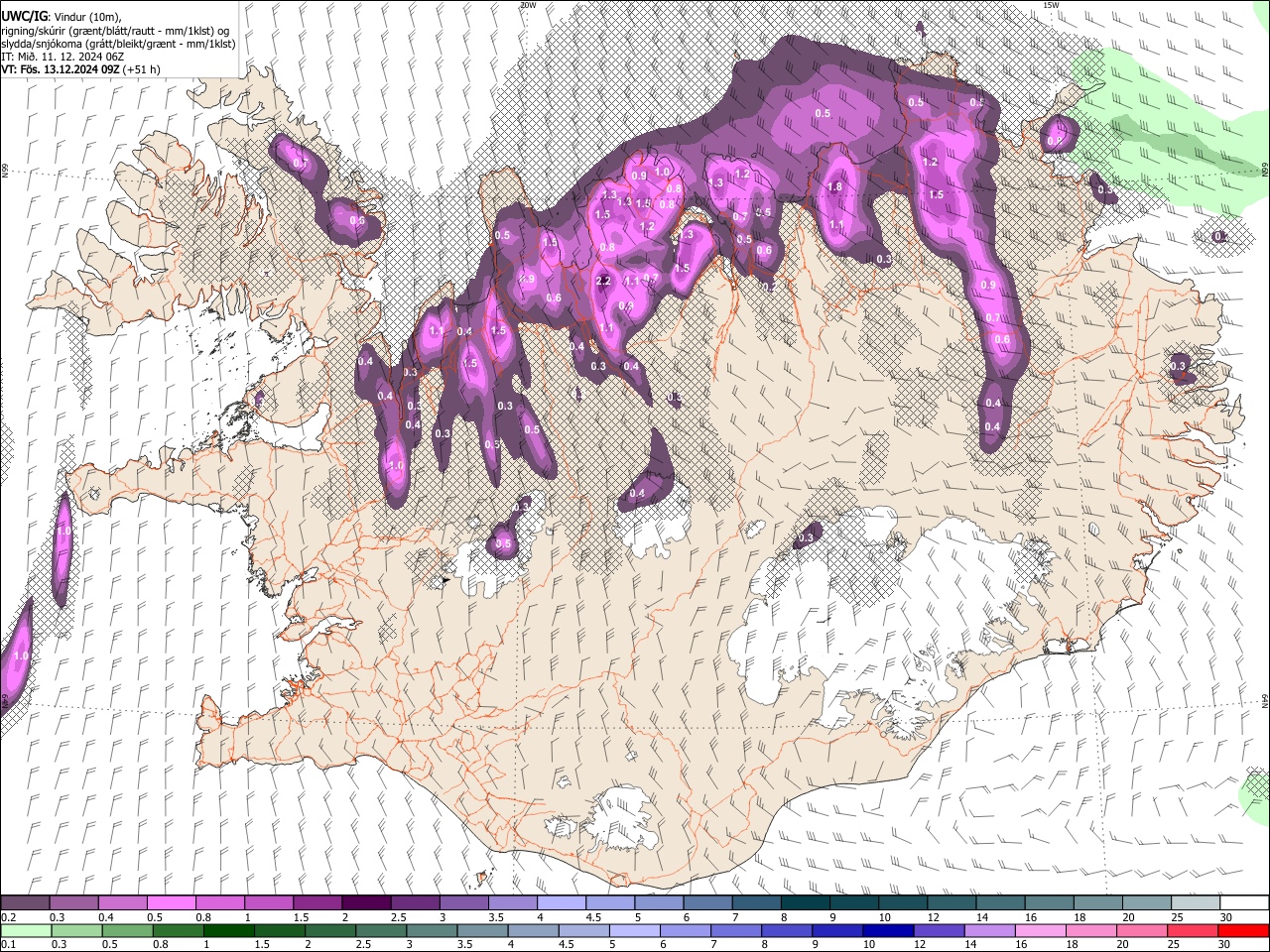This screenshot has height=952, width=1270.
Task: Select light lavender upper swatch between 4 and 4.5
Action: point(561,903)
